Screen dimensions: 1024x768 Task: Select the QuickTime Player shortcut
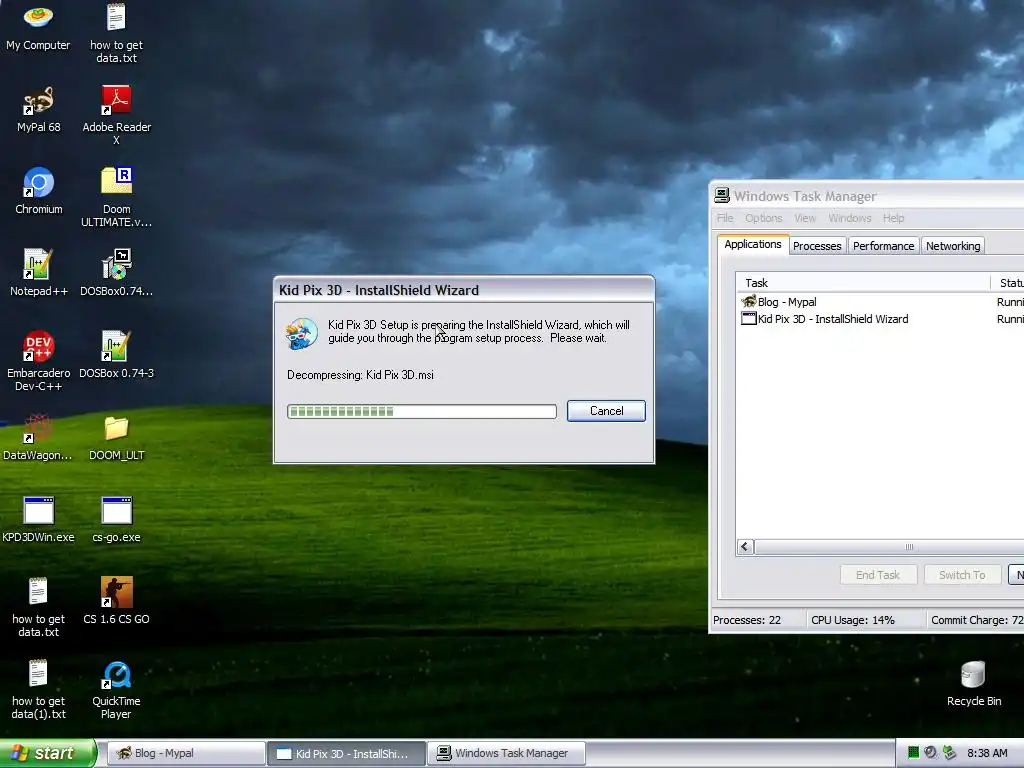coord(116,690)
